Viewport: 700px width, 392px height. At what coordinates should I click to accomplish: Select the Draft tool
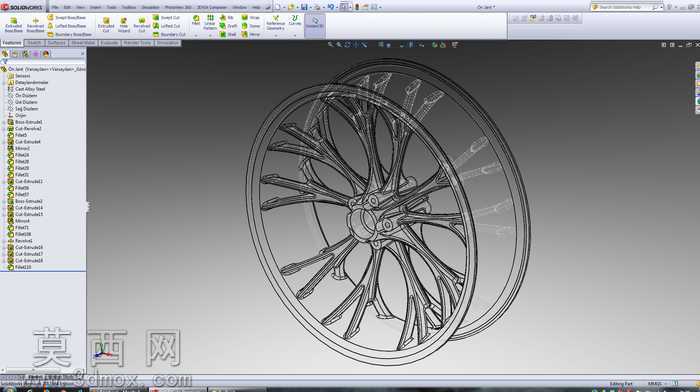tap(228, 26)
